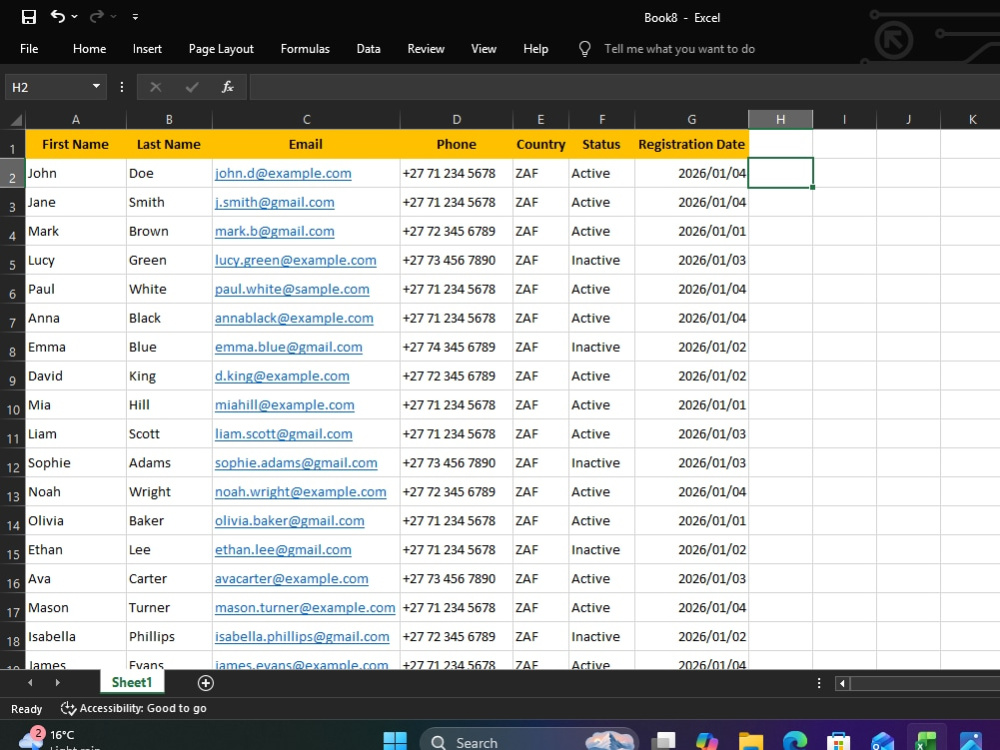Switch to the View tab
Viewport: 1000px width, 750px height.
point(483,49)
